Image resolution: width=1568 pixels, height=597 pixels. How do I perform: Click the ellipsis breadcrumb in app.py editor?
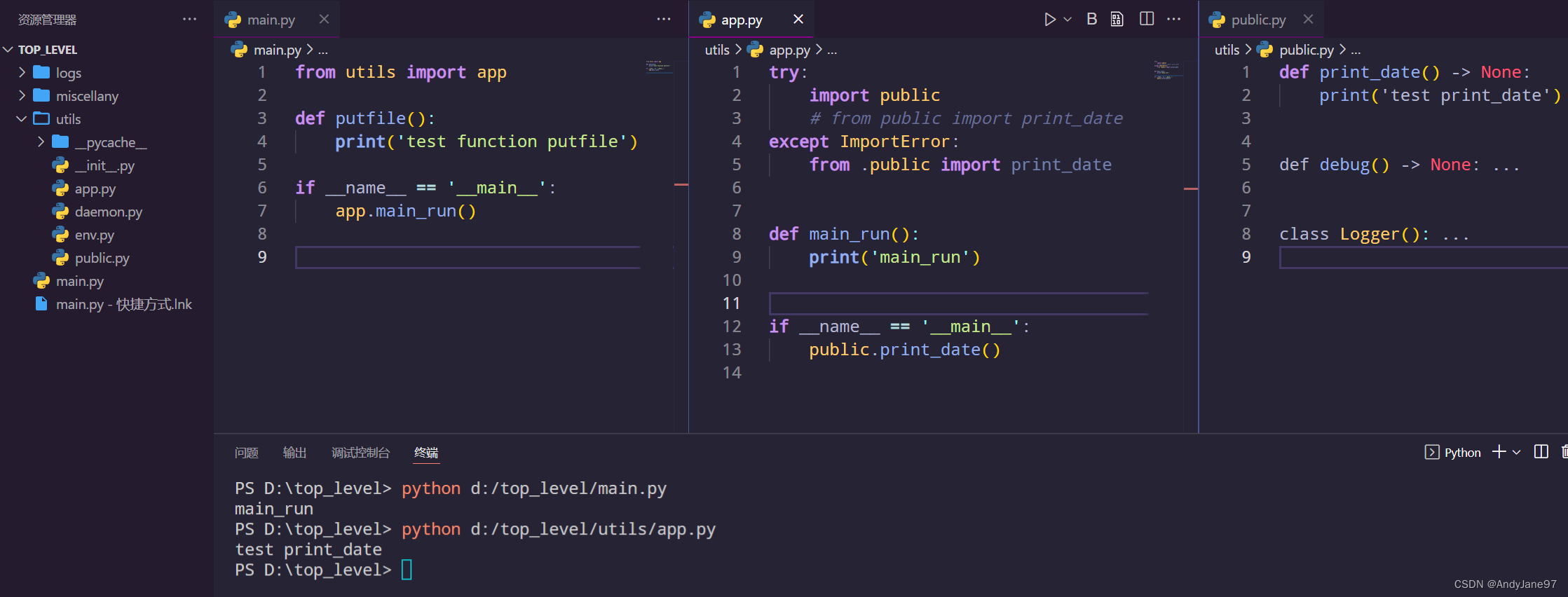832,50
